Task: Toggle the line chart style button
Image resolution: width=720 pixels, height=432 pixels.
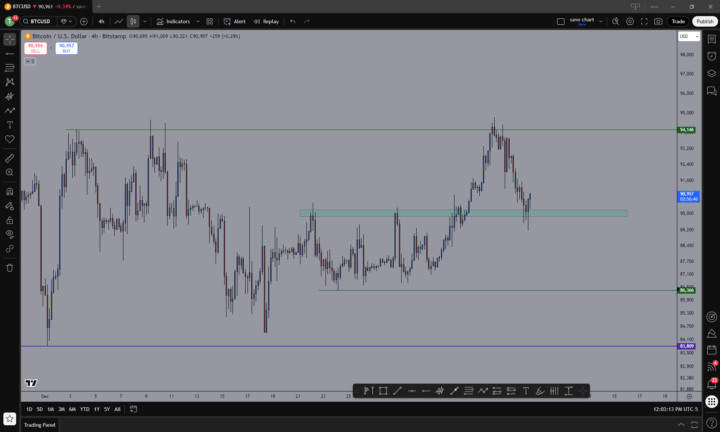Action: [x=119, y=22]
